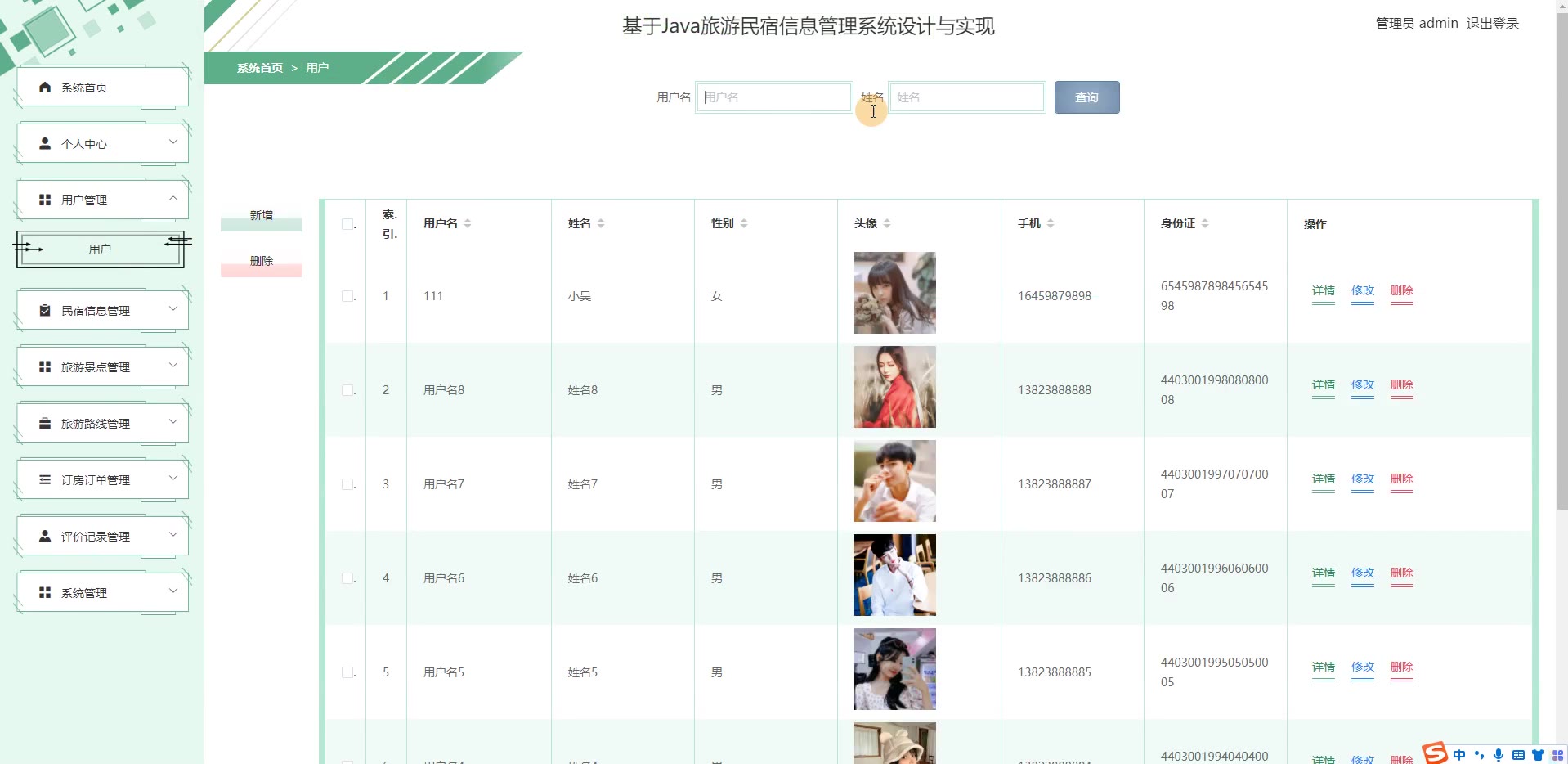
Task: Click 用户 in the breadcrumb
Action: [317, 68]
